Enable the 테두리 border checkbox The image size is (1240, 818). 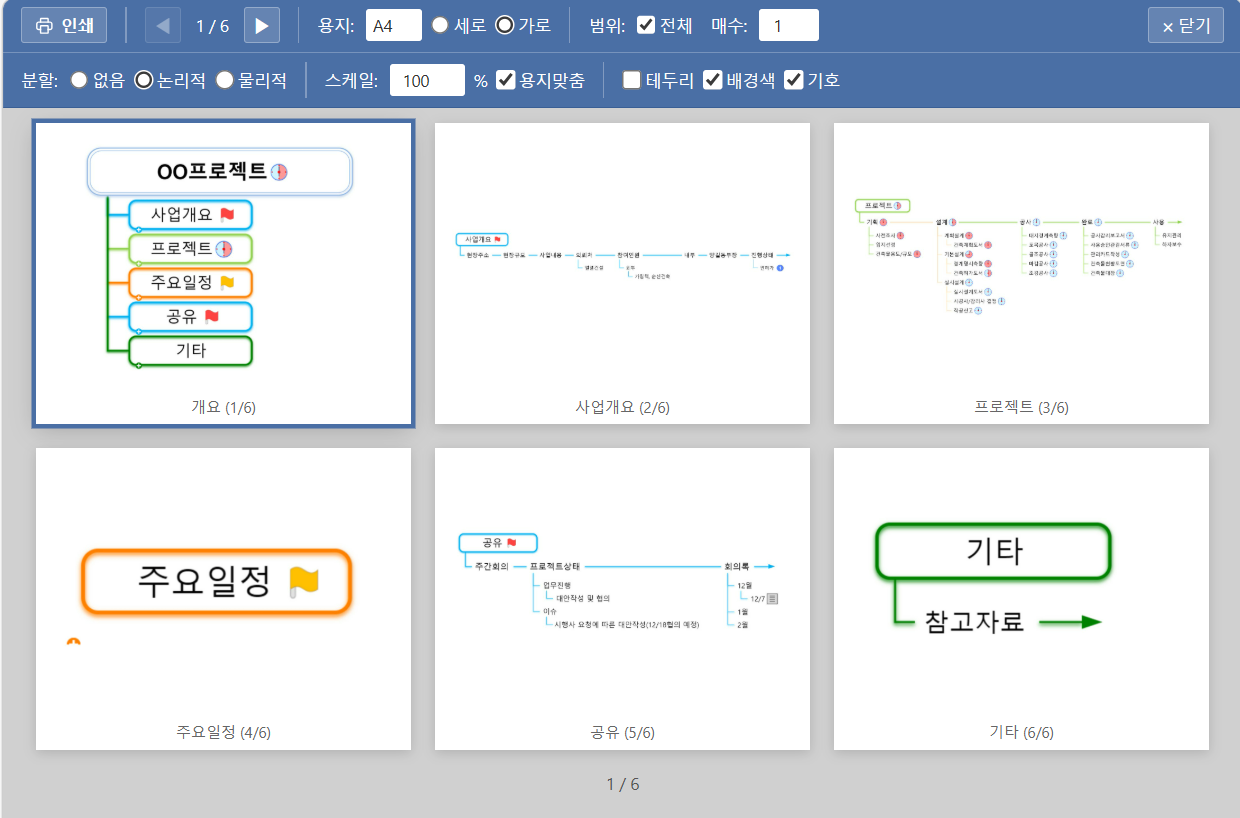click(x=631, y=80)
